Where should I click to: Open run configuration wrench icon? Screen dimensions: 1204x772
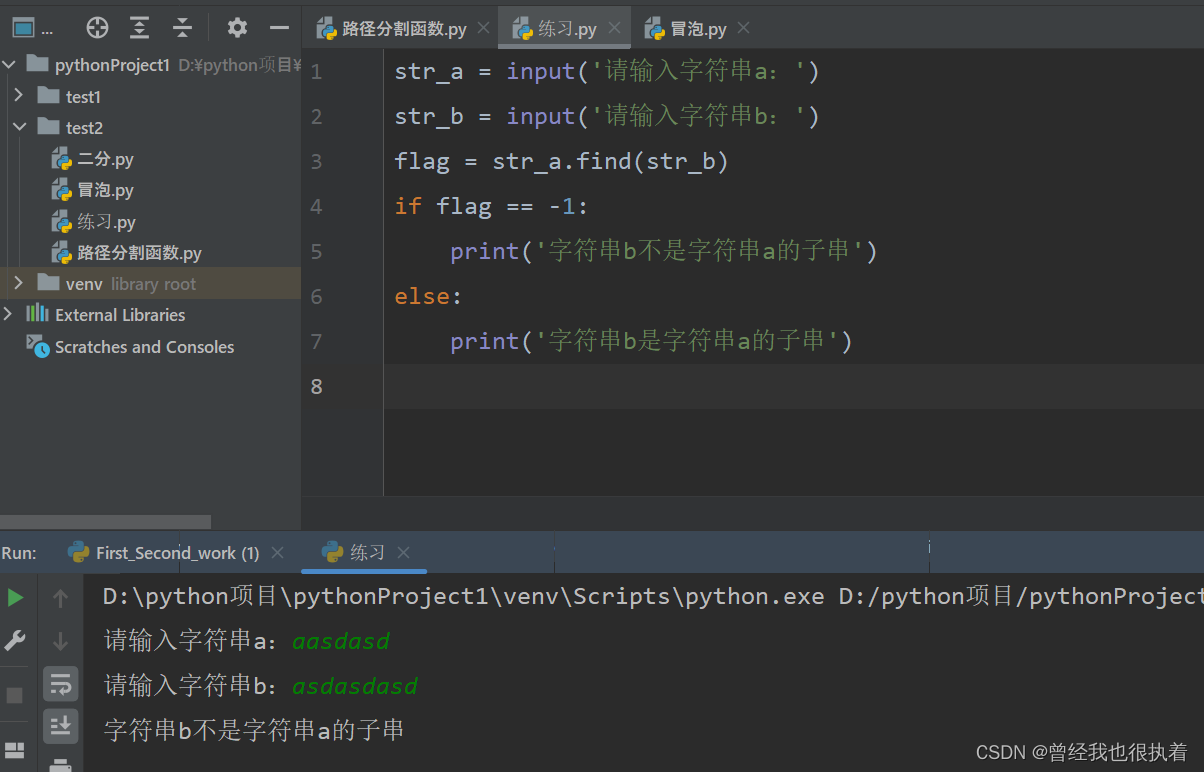click(15, 640)
